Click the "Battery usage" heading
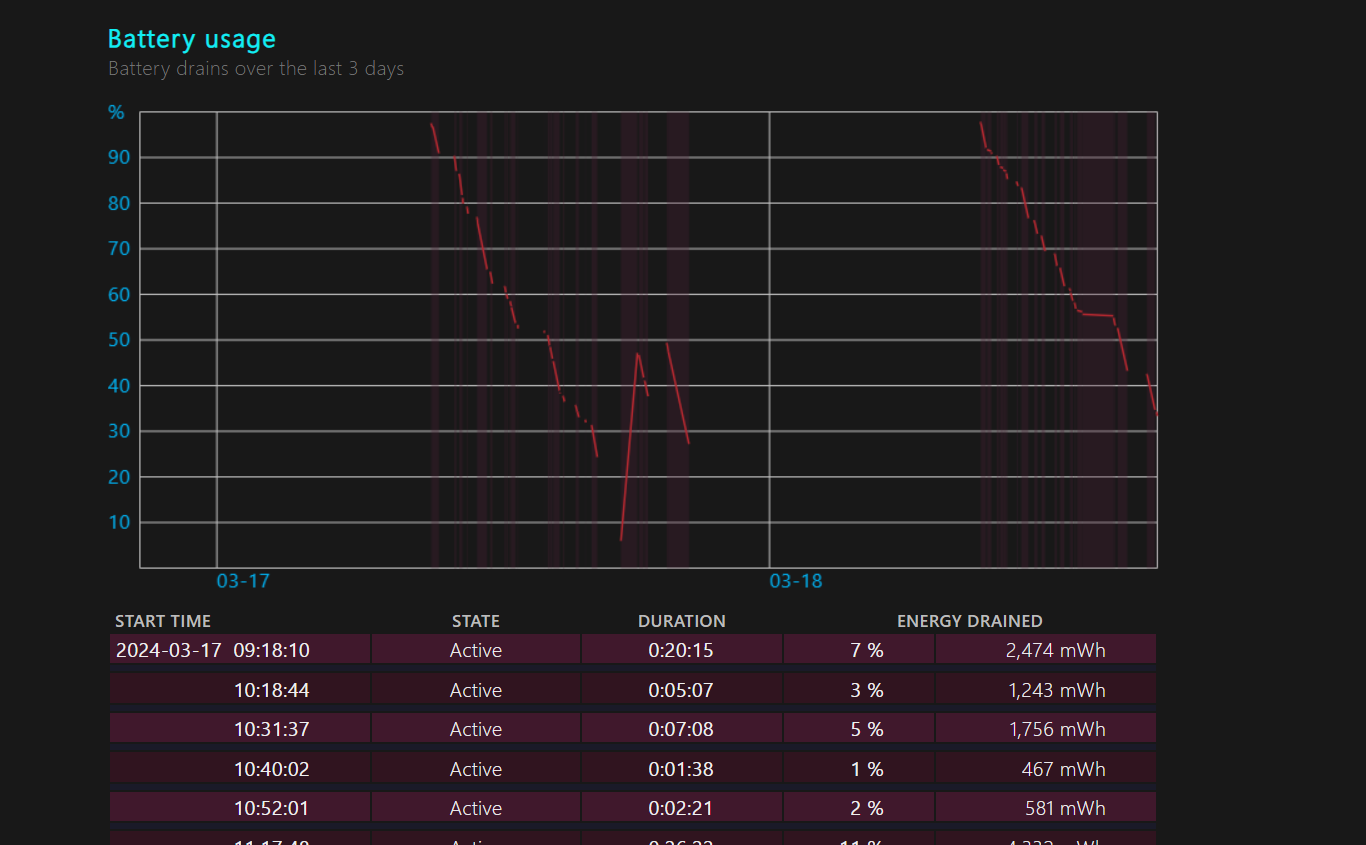This screenshot has width=1366, height=845. (x=191, y=39)
